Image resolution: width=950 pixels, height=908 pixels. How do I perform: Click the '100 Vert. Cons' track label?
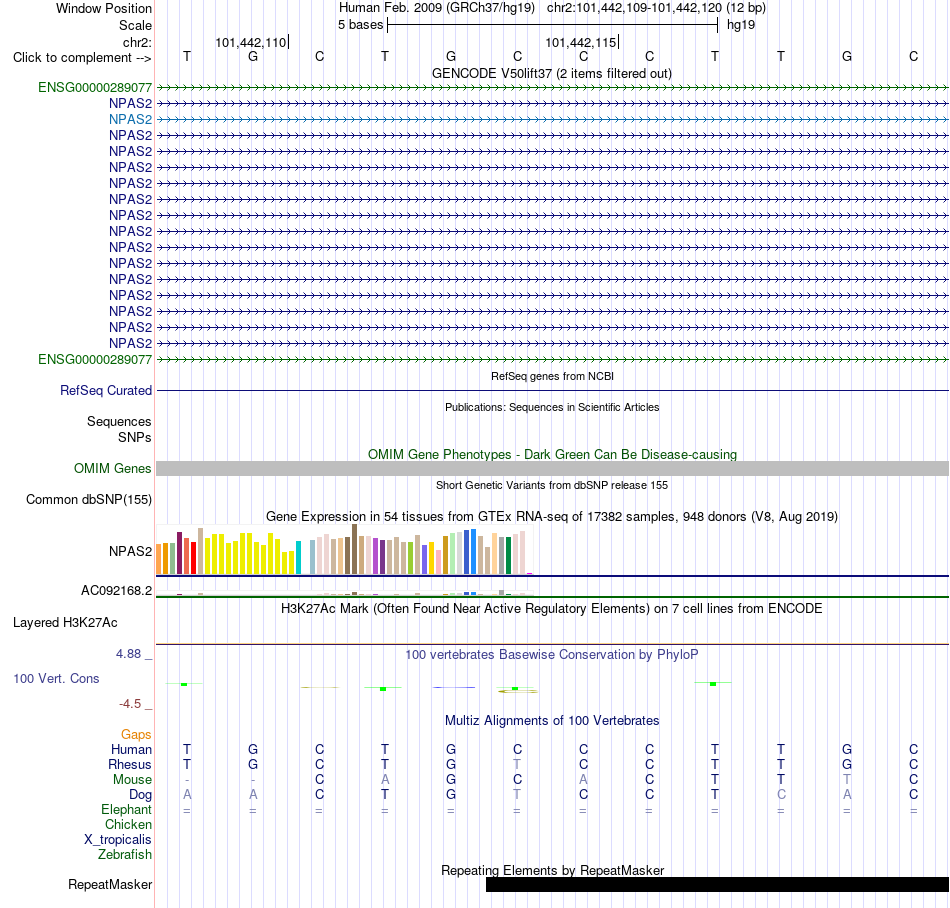(x=56, y=678)
